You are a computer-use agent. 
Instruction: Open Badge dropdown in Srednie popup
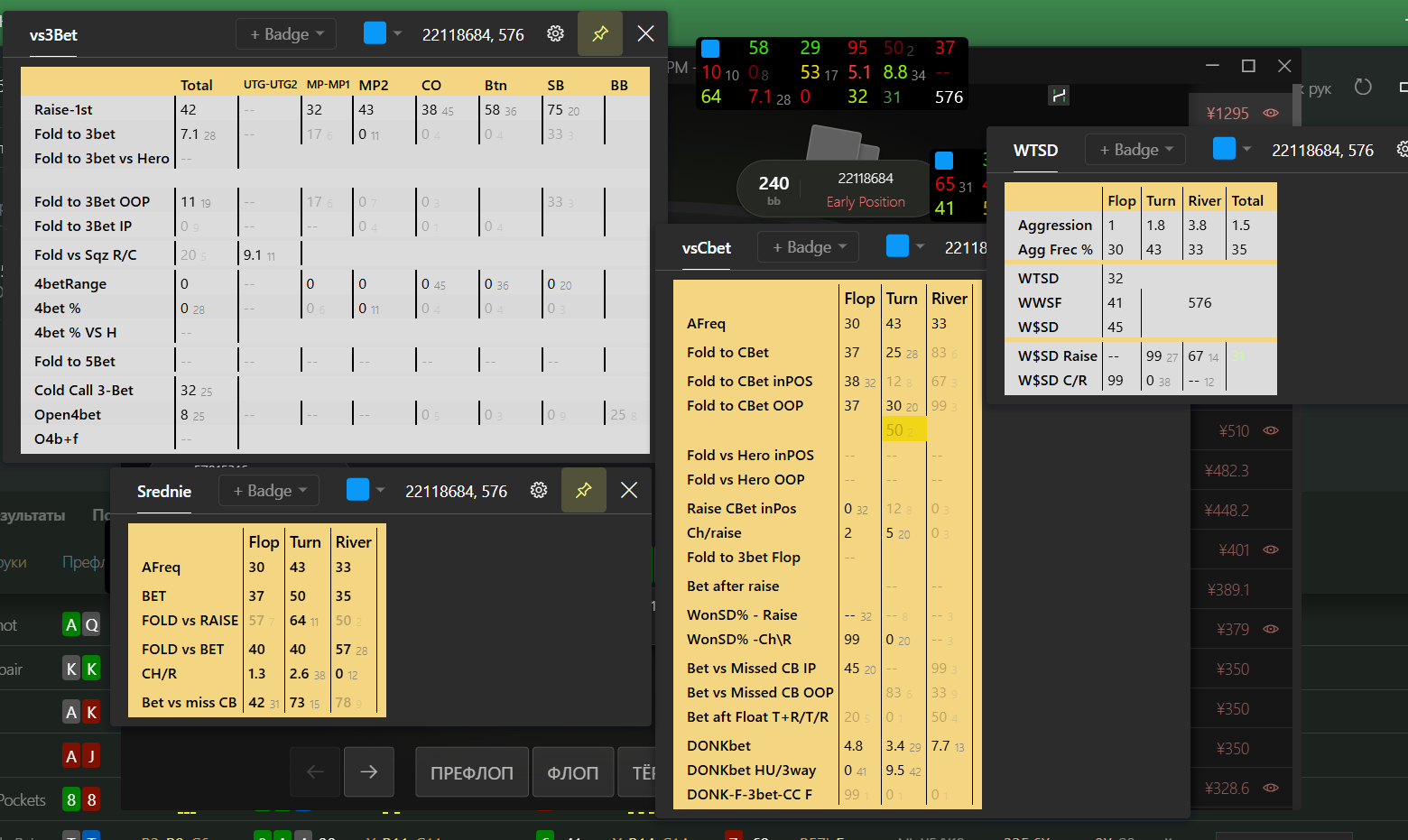(x=269, y=491)
